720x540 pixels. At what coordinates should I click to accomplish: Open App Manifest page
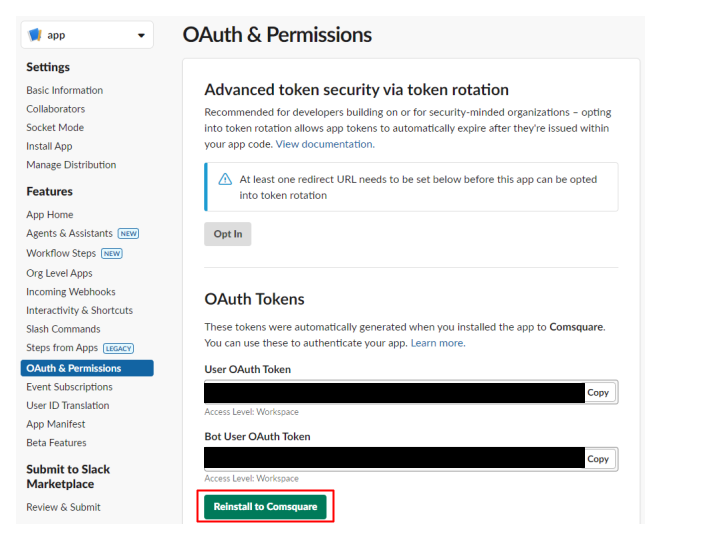tap(56, 424)
